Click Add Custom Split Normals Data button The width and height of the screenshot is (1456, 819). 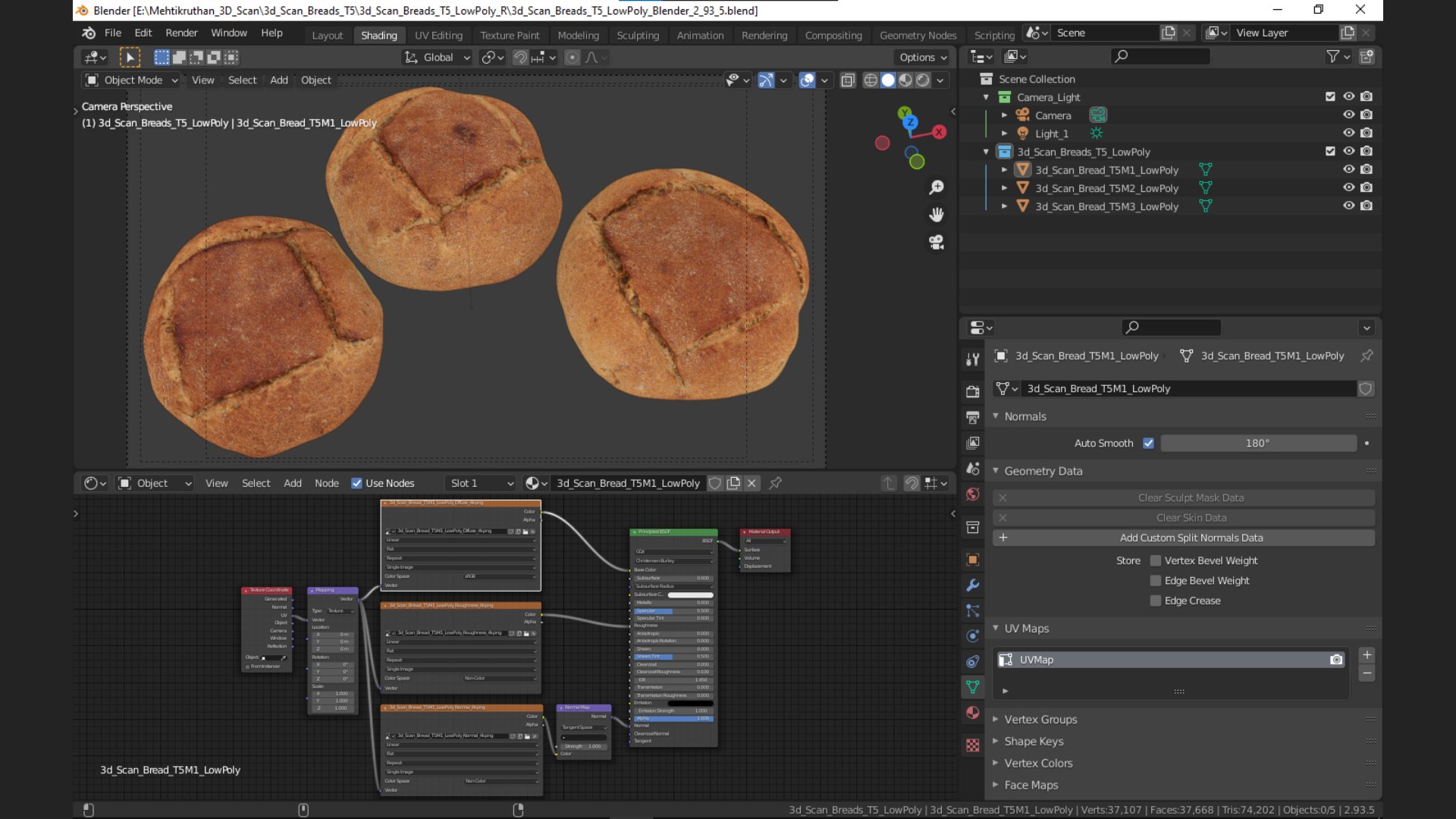[1184, 538]
